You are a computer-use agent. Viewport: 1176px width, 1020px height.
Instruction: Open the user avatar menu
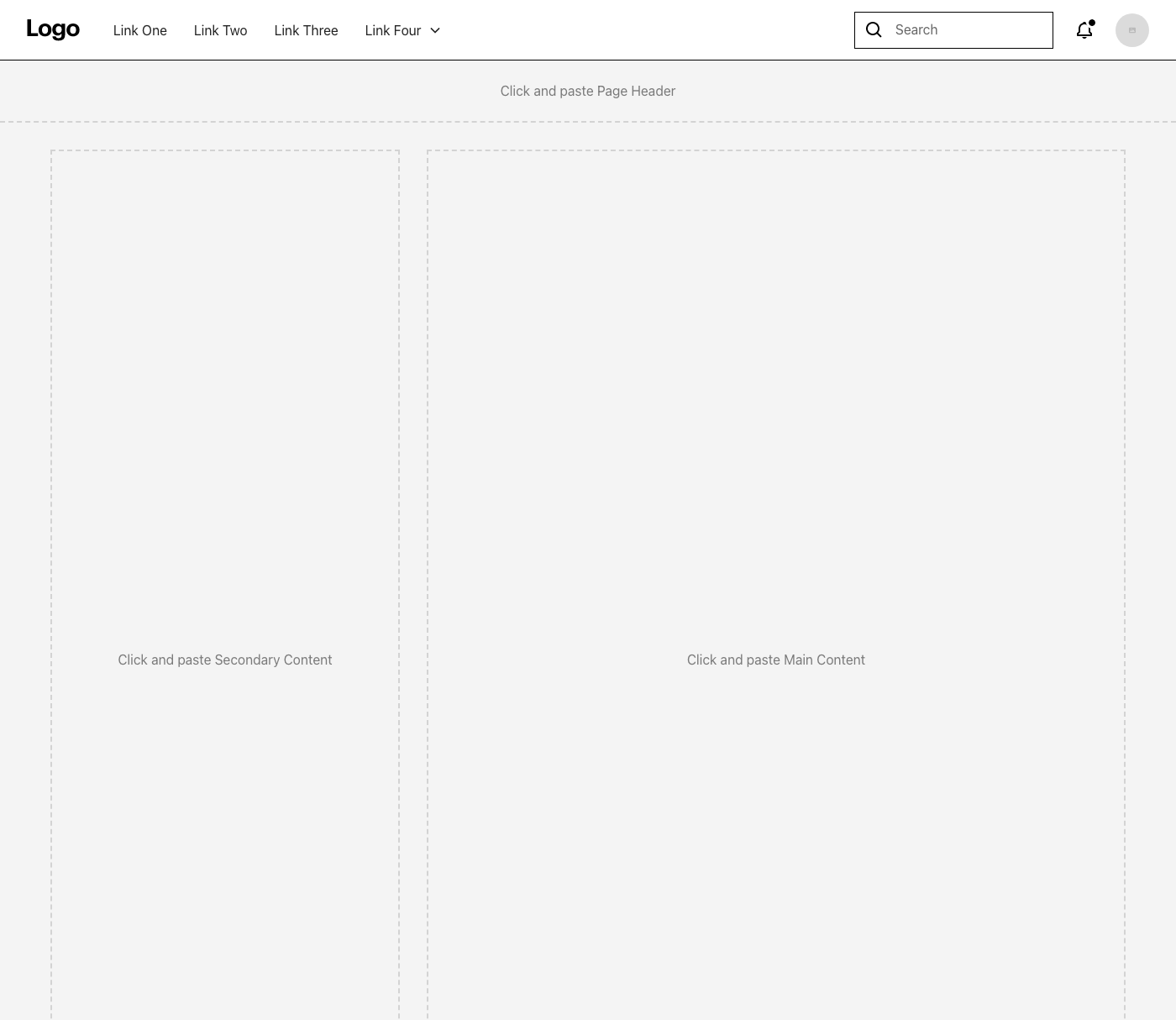1132,30
